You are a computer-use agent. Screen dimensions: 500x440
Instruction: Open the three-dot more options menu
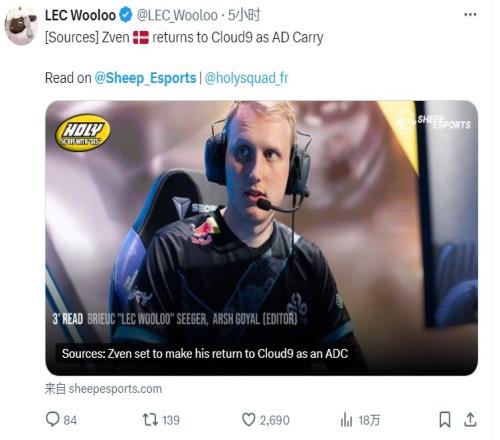pyautogui.click(x=470, y=15)
